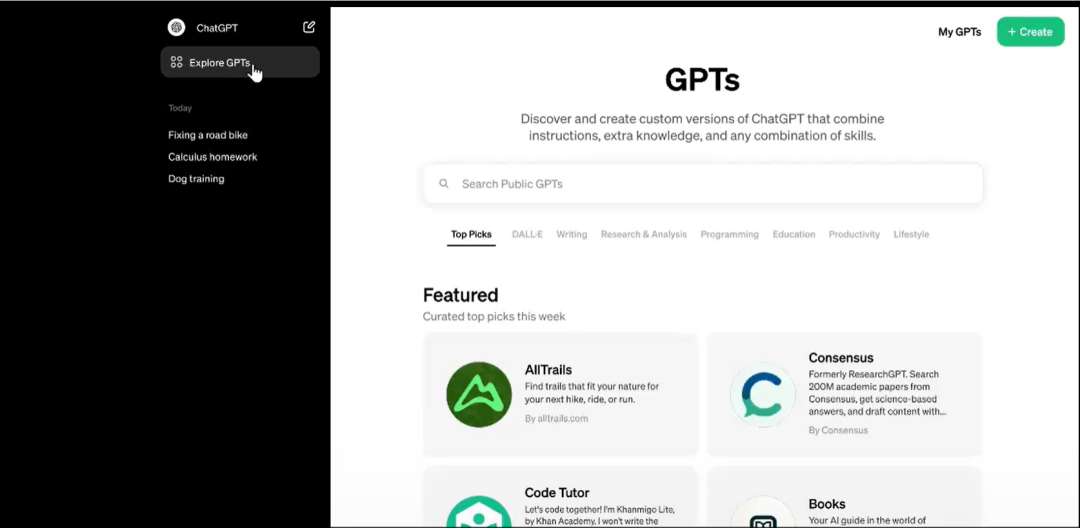Click the AllTrails description about finding trails
This screenshot has height=528, width=1080.
point(592,393)
